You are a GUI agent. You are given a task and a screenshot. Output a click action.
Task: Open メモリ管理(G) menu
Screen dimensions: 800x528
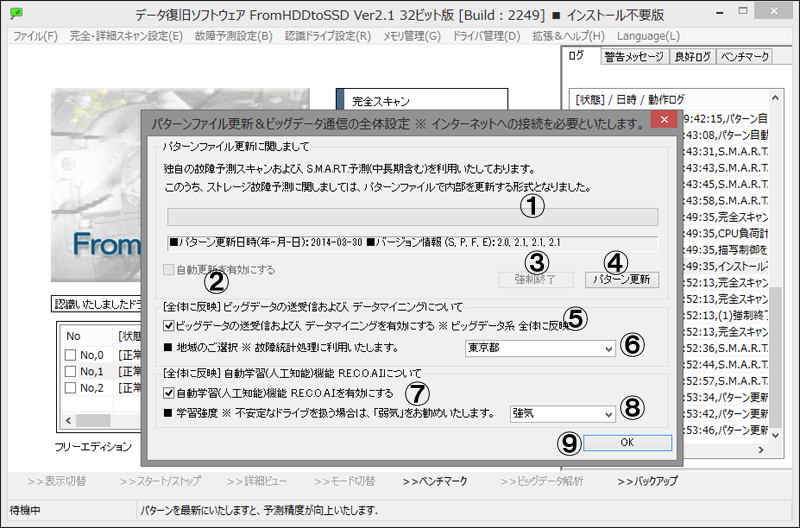(412, 36)
